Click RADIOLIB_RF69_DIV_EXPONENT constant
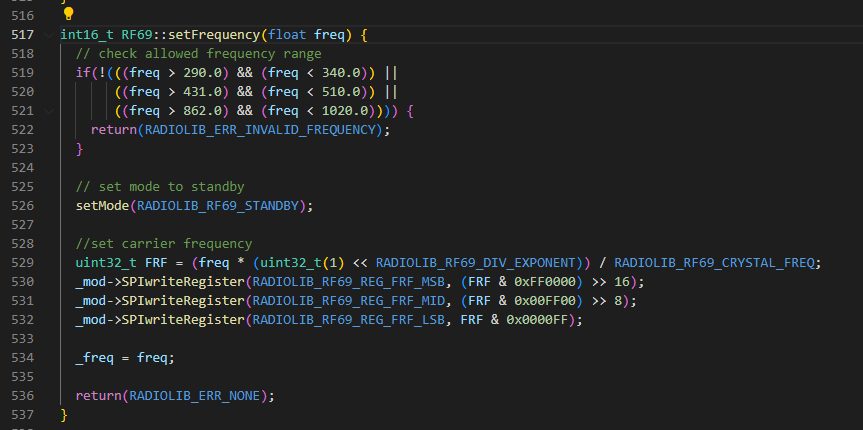863x430 pixels. 476,262
